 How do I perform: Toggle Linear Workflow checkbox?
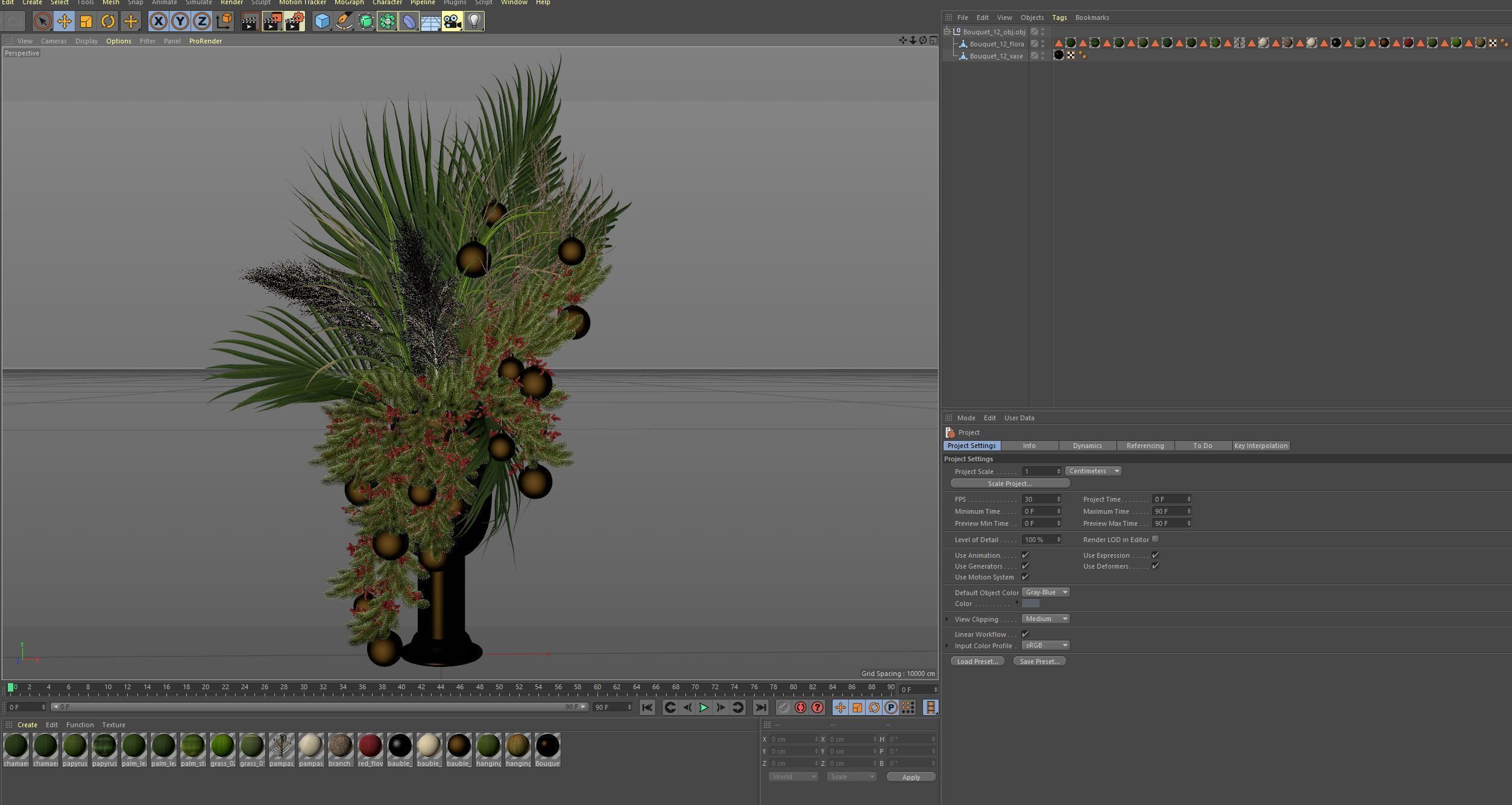point(1025,634)
